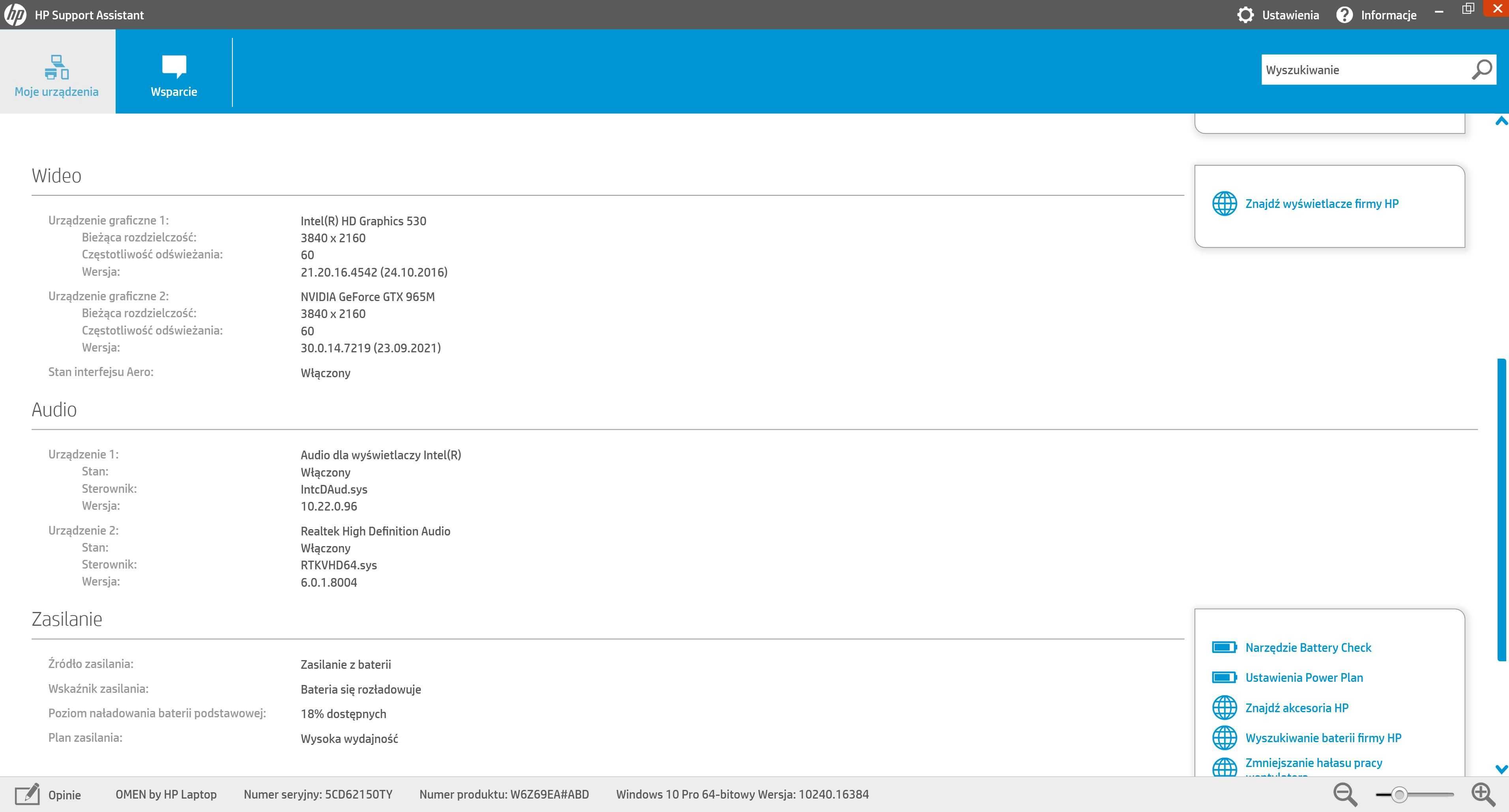Close the HP Support Assistant window

click(x=1497, y=8)
